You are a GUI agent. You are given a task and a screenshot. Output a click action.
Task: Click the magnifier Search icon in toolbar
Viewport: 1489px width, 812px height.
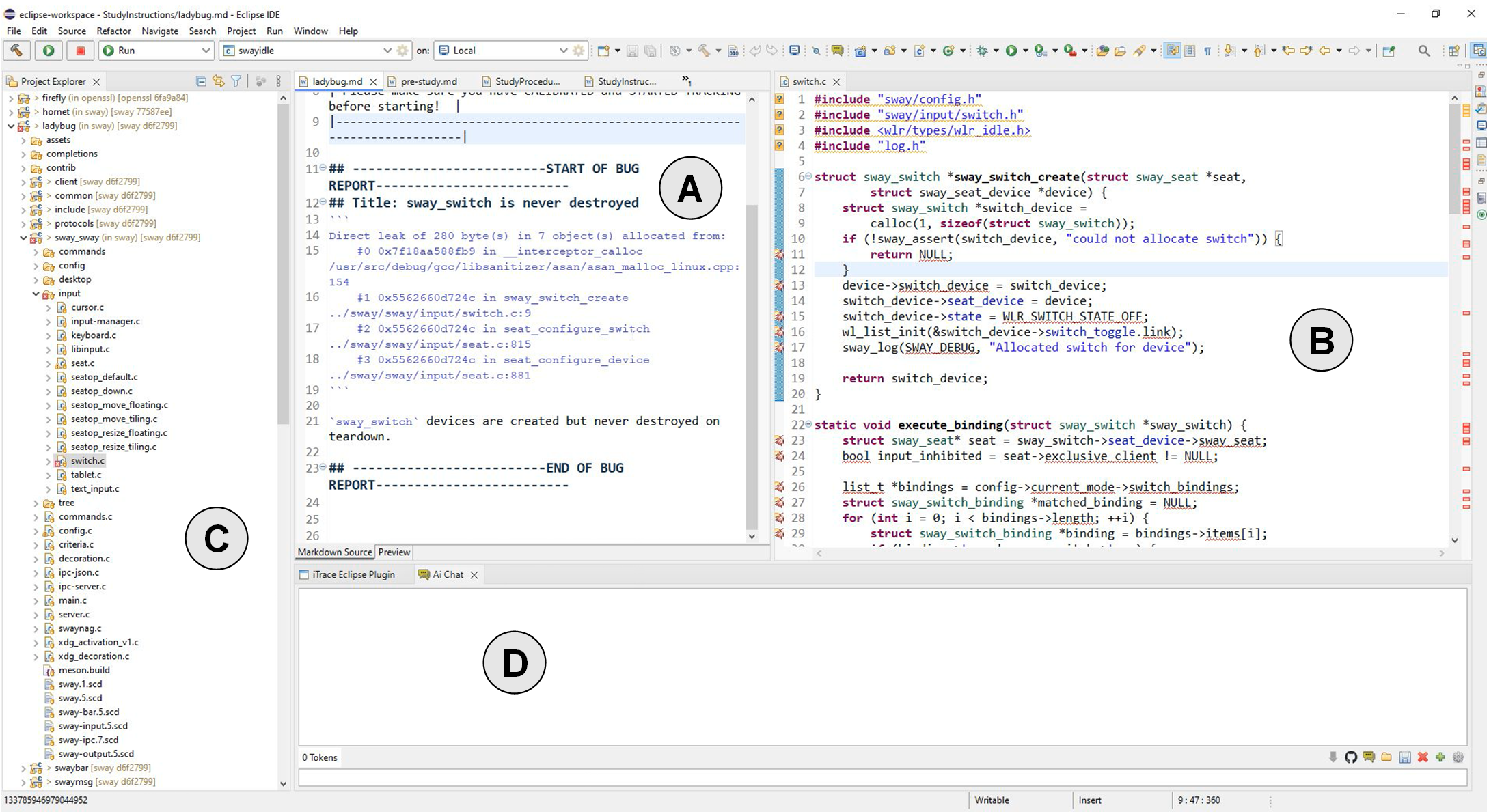coord(1424,51)
